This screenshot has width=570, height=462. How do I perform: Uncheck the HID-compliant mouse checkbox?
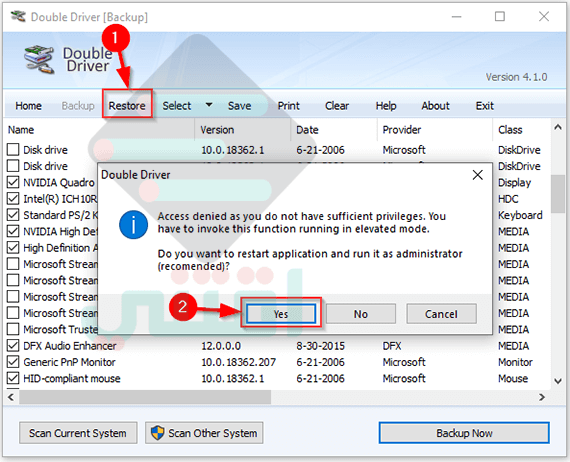tap(13, 378)
